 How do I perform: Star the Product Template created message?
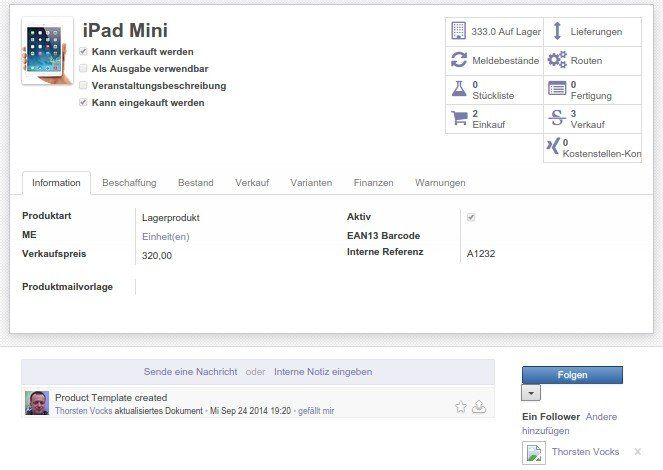coord(461,406)
